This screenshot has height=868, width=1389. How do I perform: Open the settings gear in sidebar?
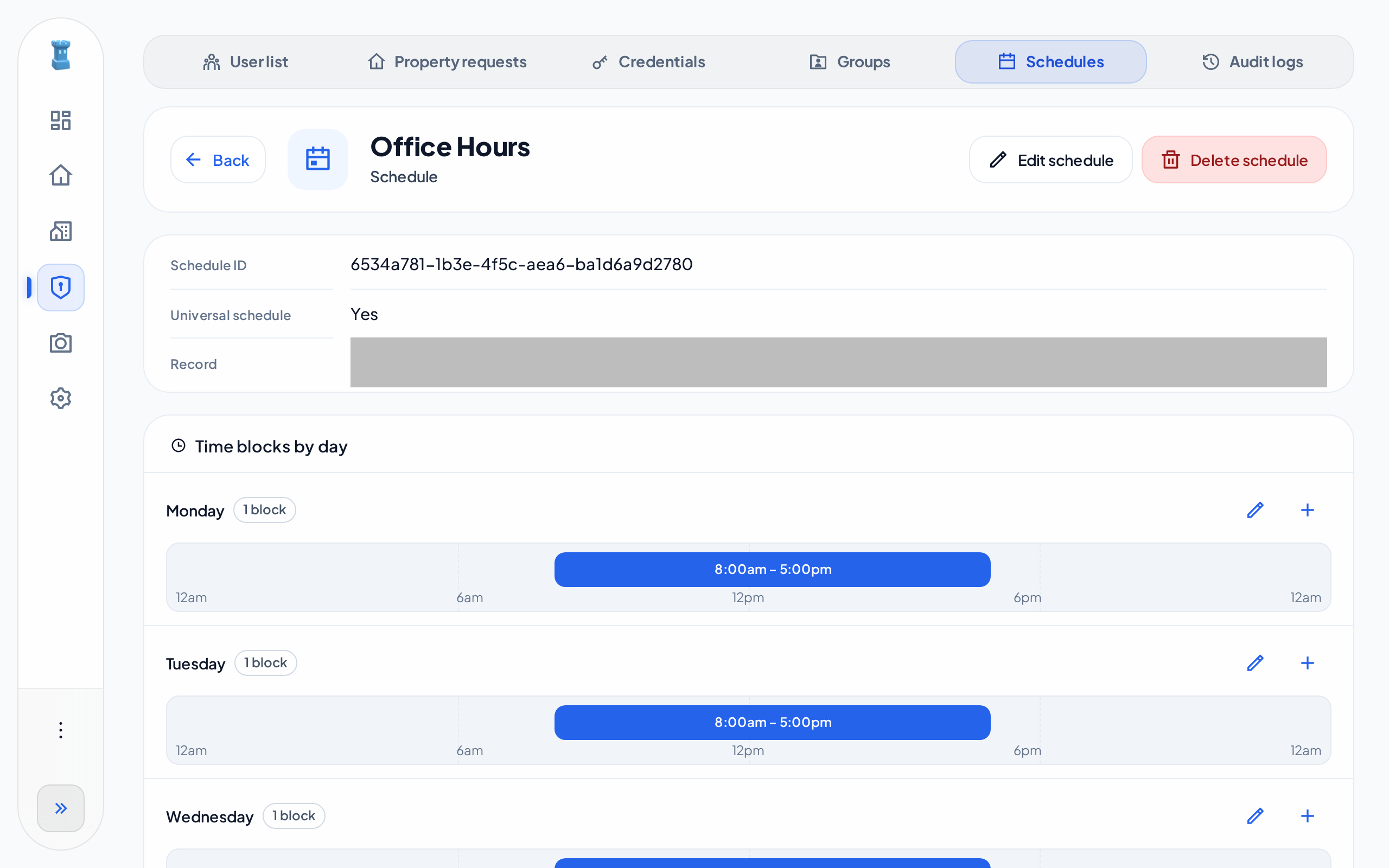point(60,398)
